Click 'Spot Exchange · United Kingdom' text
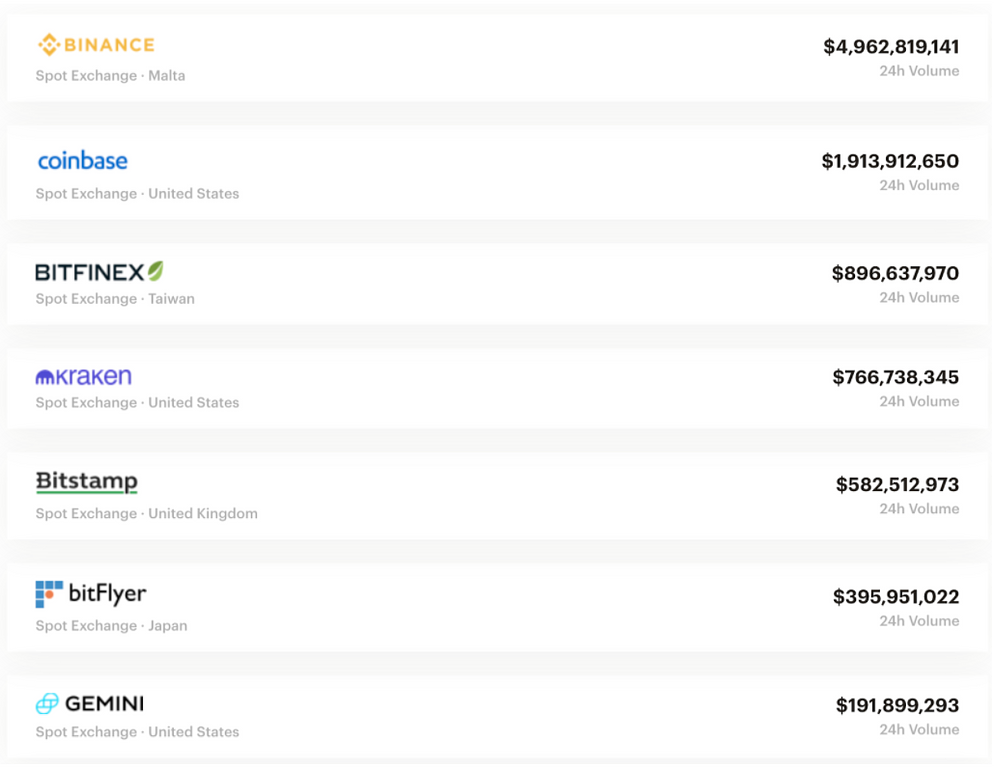 tap(146, 514)
